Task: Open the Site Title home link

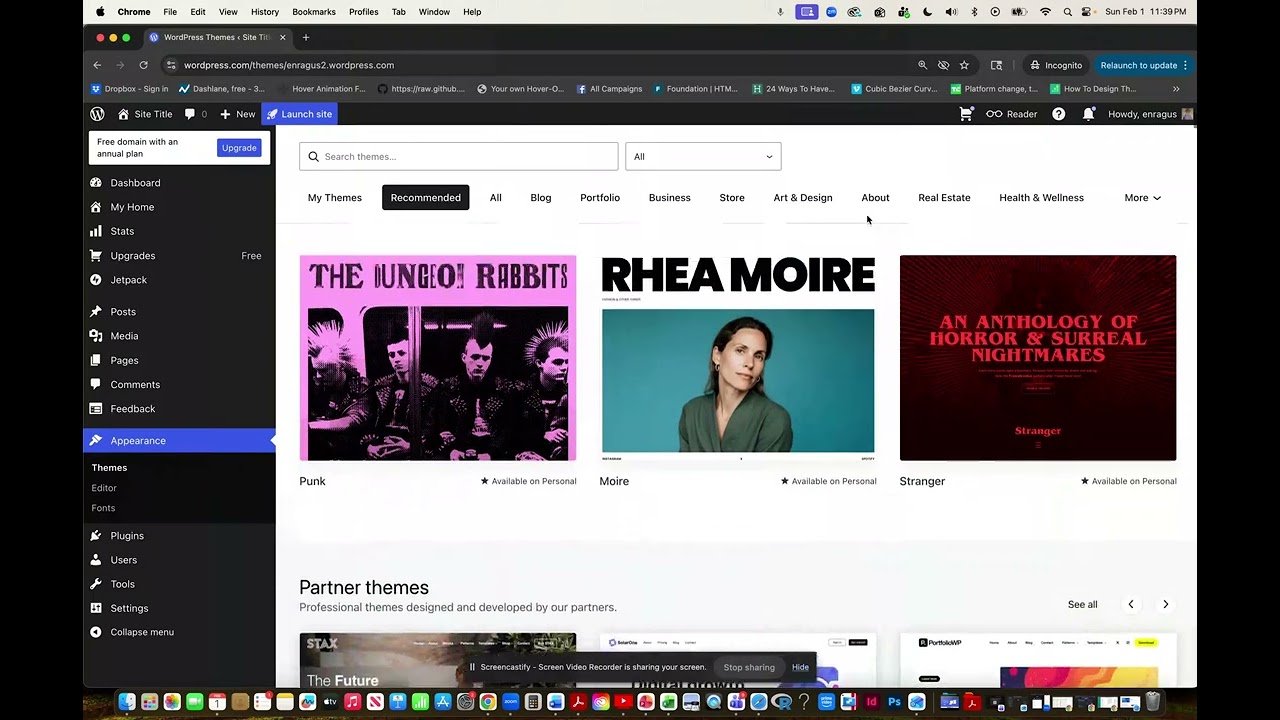Action: tap(144, 114)
